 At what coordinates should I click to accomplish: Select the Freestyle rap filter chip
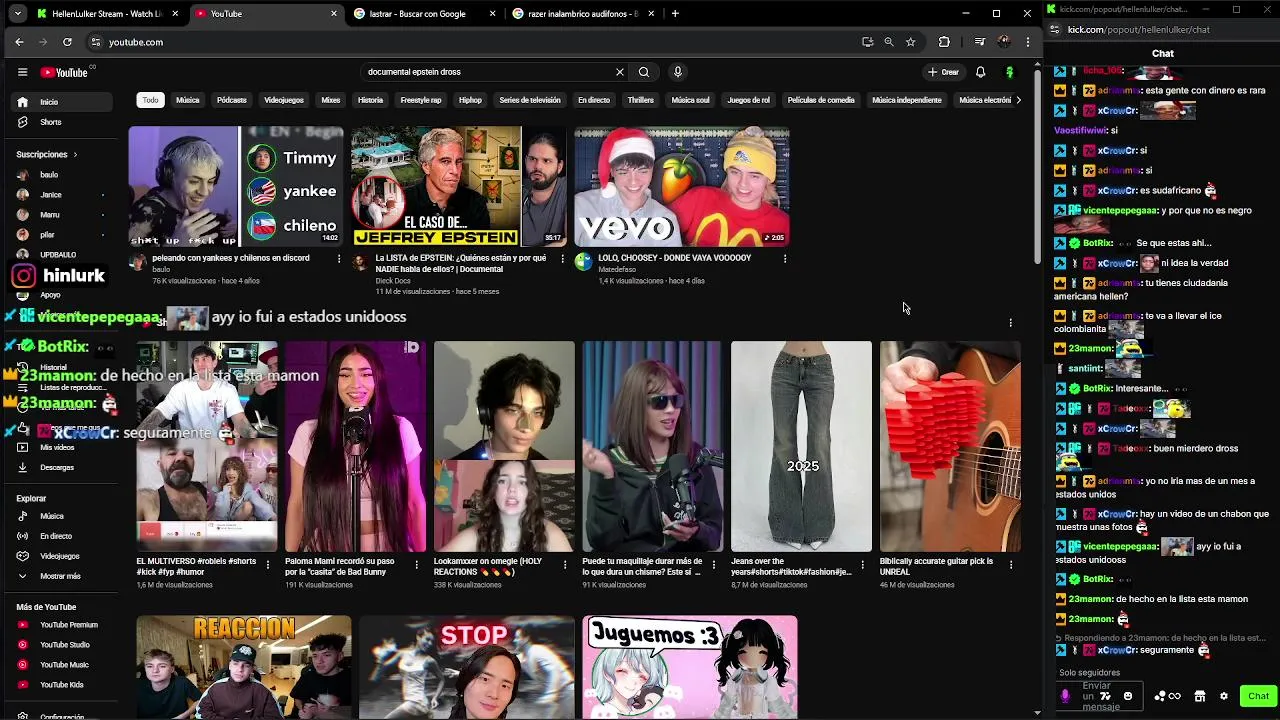[421, 100]
